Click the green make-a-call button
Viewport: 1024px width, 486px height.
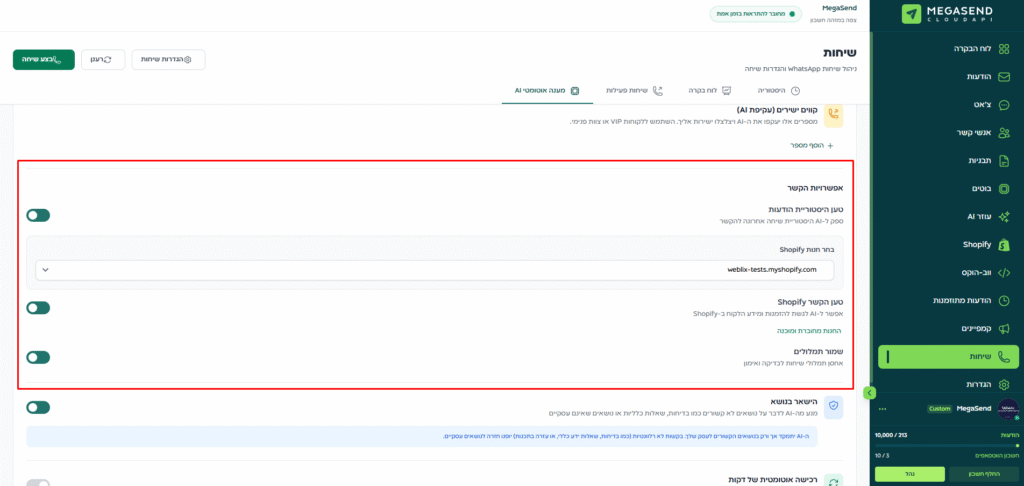tap(44, 59)
